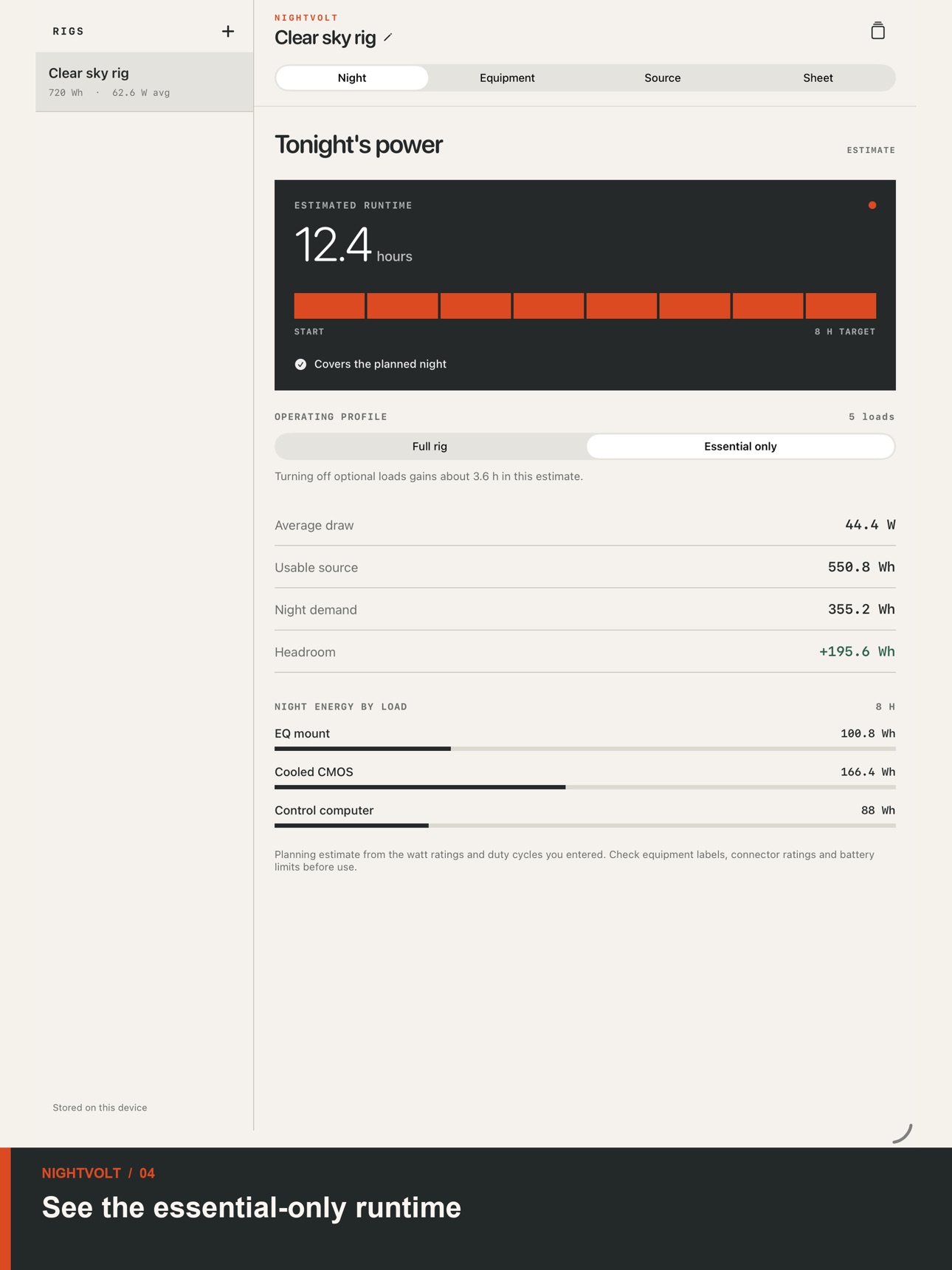Viewport: 952px width, 1270px height.
Task: Click the Stored on this device note
Action: coord(100,1108)
